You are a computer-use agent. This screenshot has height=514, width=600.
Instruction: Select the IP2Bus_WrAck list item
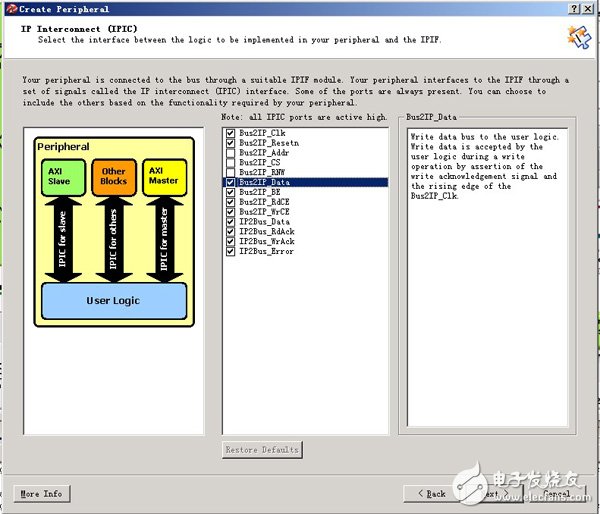(263, 241)
